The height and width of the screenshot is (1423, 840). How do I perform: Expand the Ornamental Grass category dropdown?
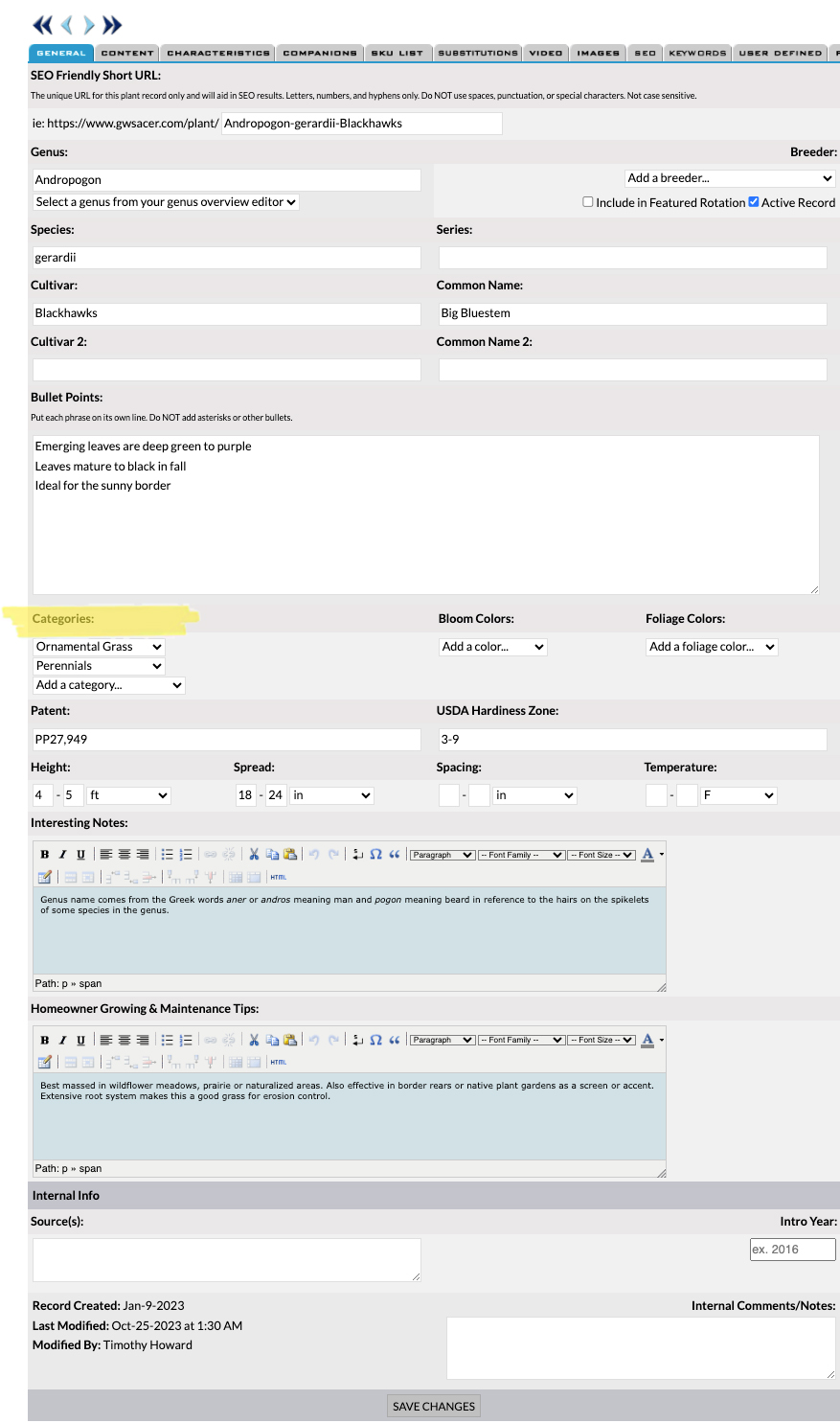(x=99, y=647)
